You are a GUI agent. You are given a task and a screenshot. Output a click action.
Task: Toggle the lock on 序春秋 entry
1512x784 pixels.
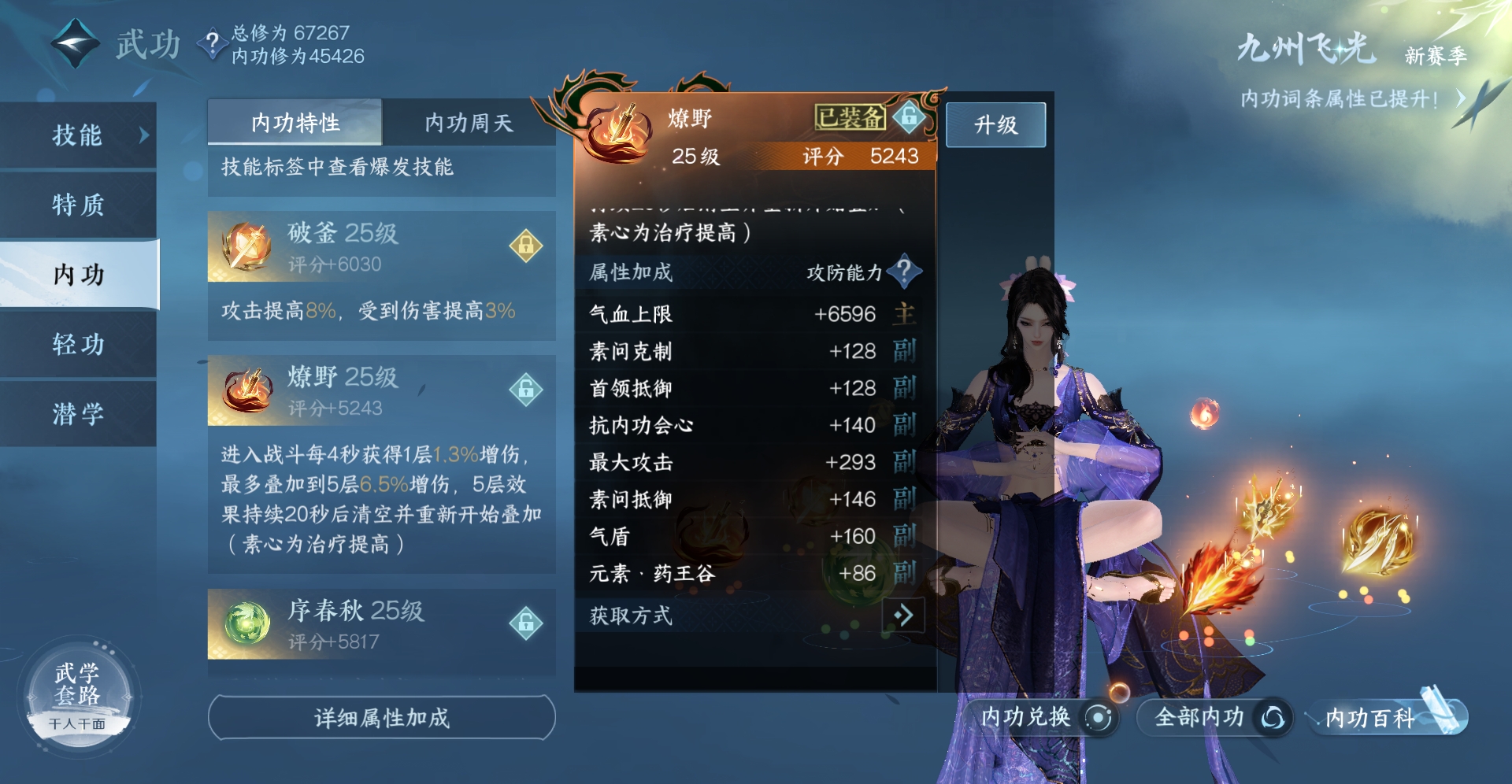(x=526, y=623)
